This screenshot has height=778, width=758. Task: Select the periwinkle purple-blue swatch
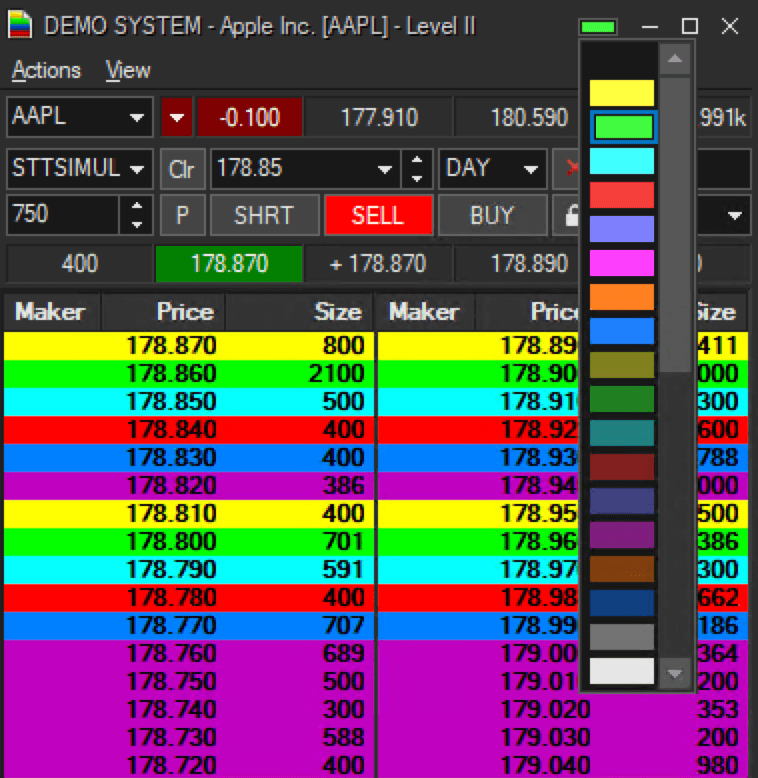(622, 229)
